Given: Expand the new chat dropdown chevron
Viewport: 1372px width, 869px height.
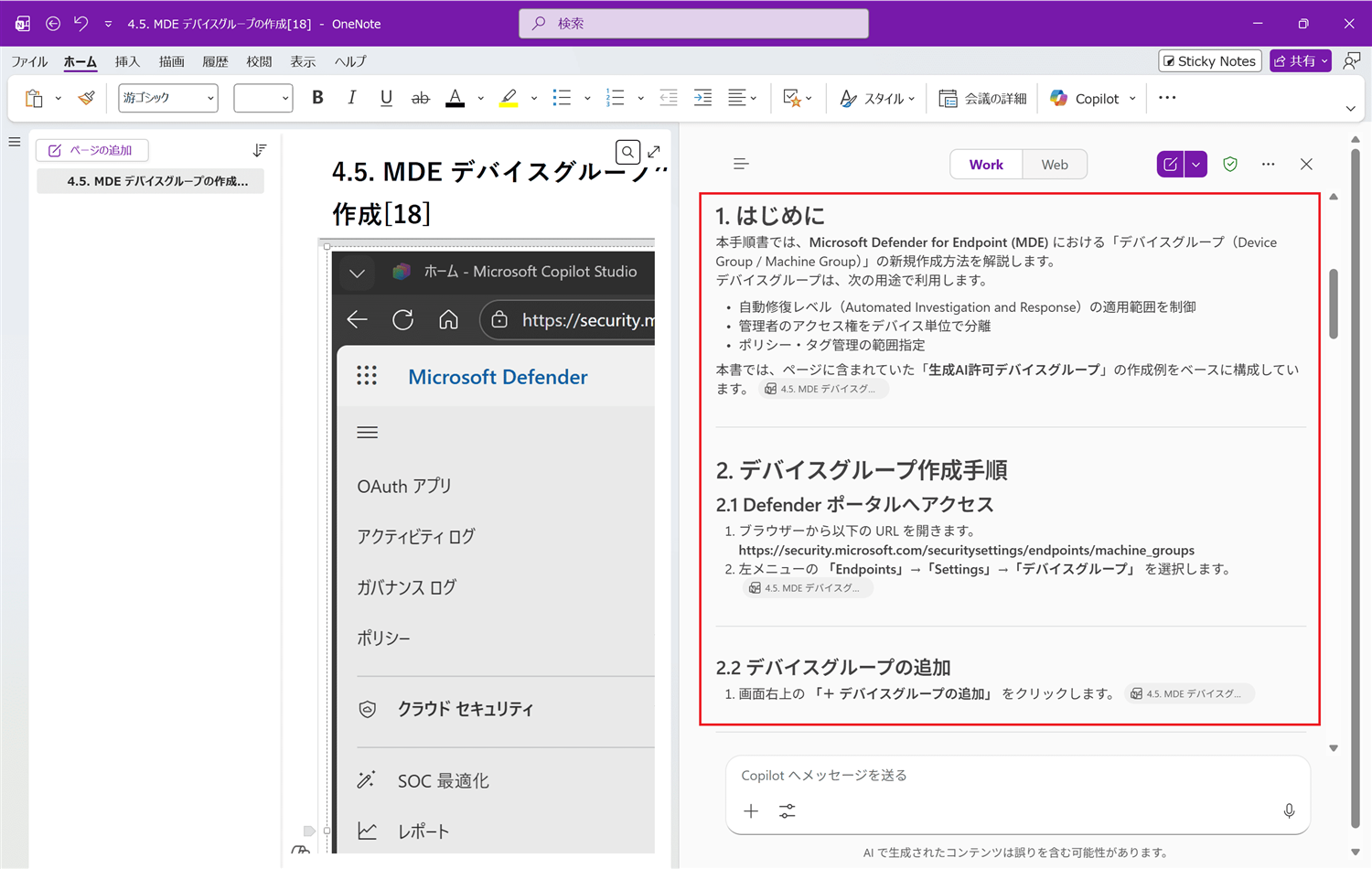Looking at the screenshot, I should [1196, 165].
